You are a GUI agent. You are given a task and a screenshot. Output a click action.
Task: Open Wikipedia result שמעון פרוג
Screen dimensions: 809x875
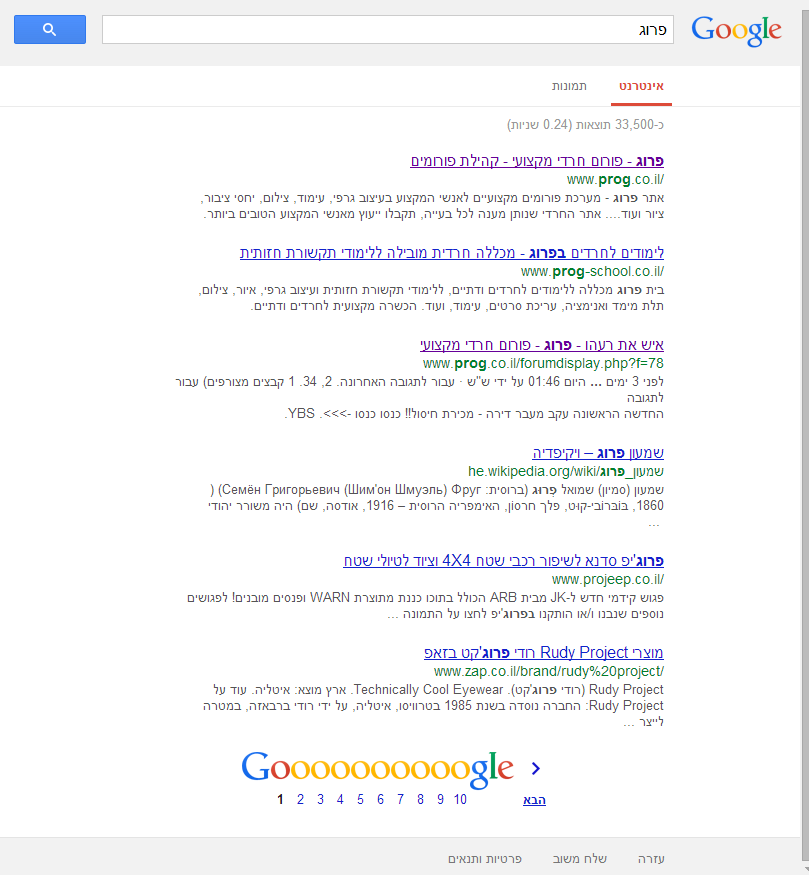coord(598,453)
